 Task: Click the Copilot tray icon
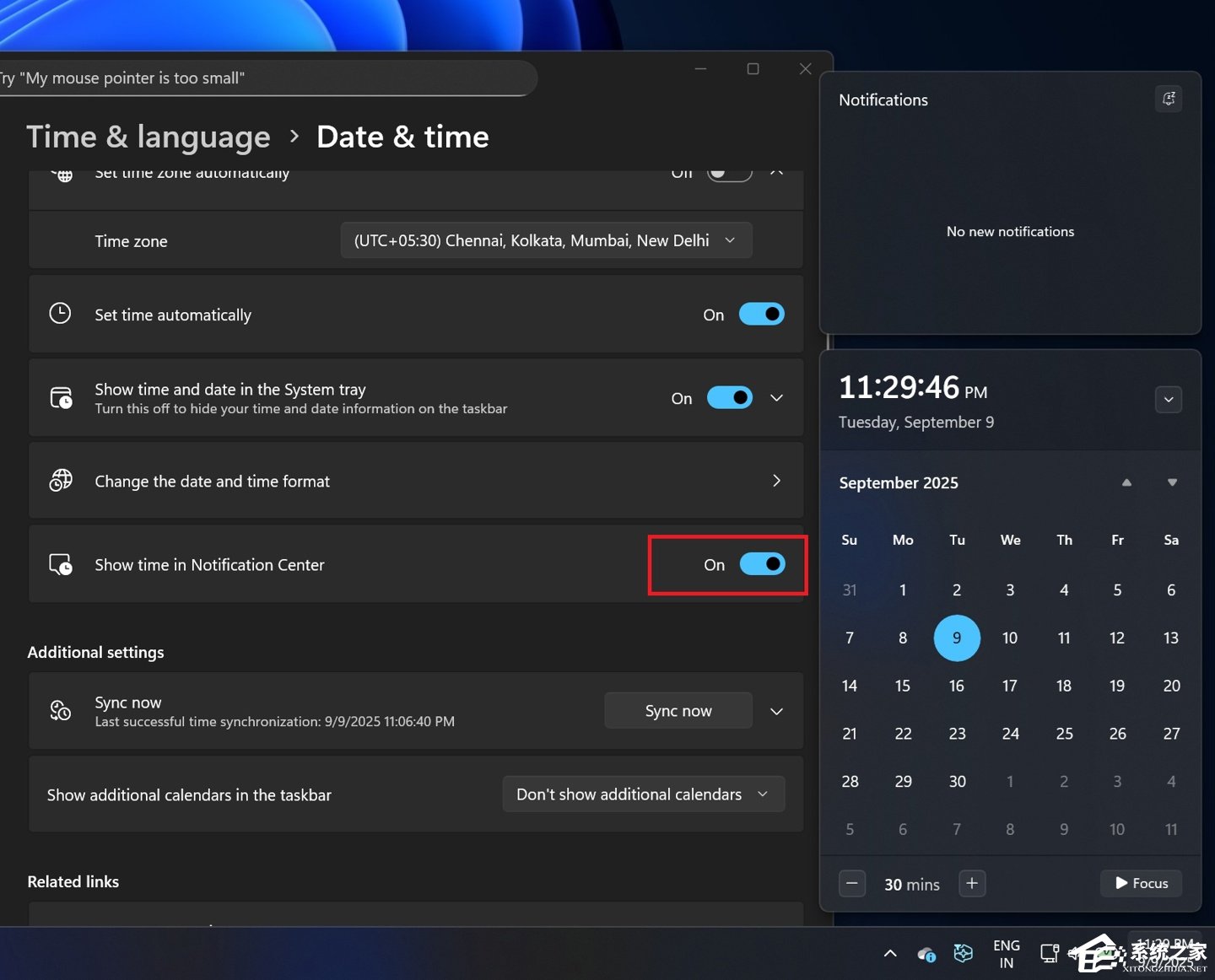click(x=963, y=953)
